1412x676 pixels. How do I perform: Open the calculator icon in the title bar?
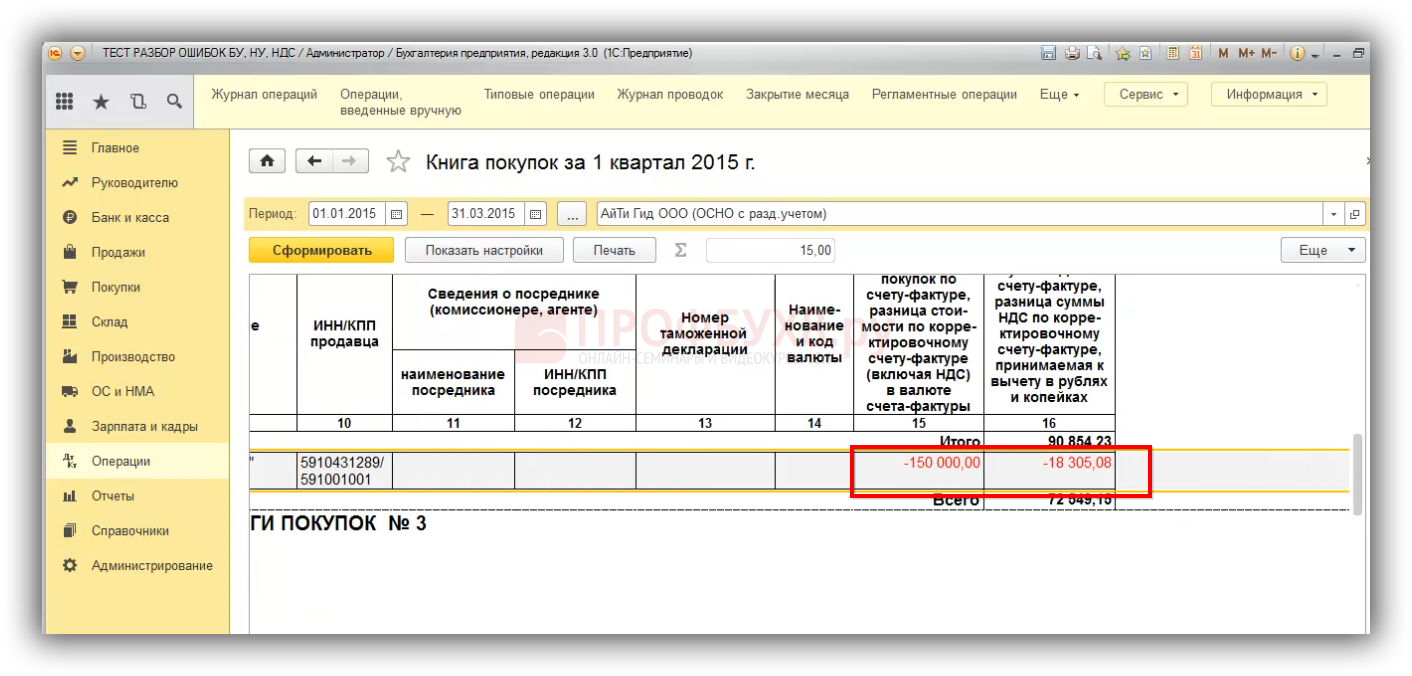(x=1172, y=54)
